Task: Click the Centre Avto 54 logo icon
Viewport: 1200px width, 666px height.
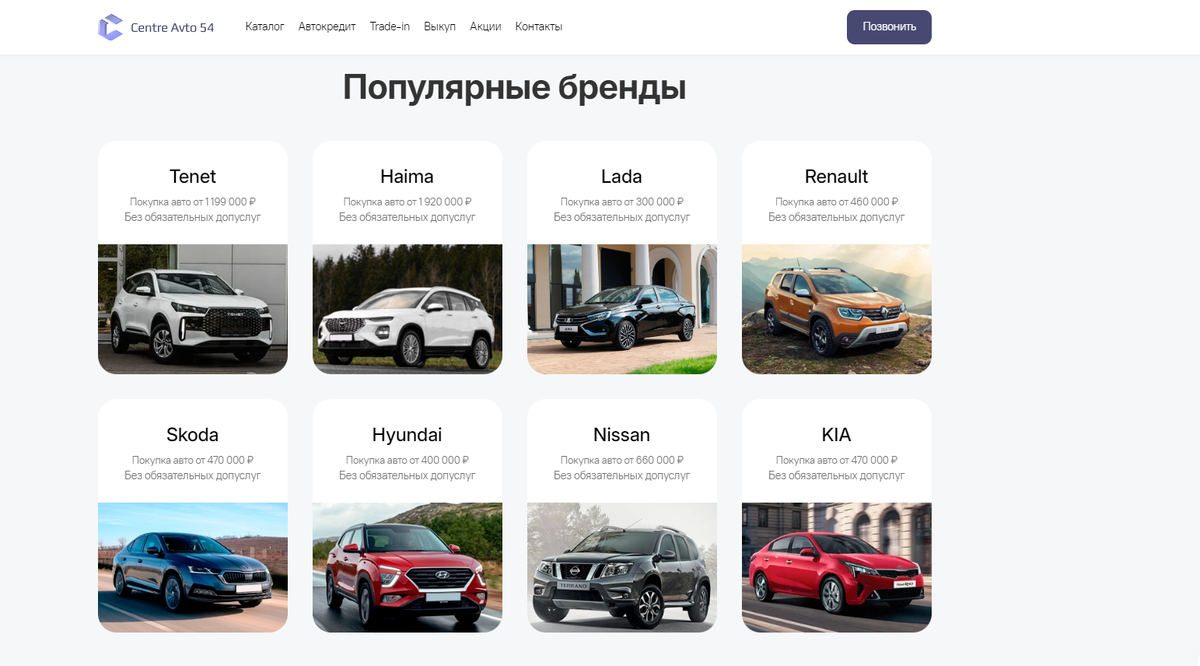Action: click(x=110, y=27)
